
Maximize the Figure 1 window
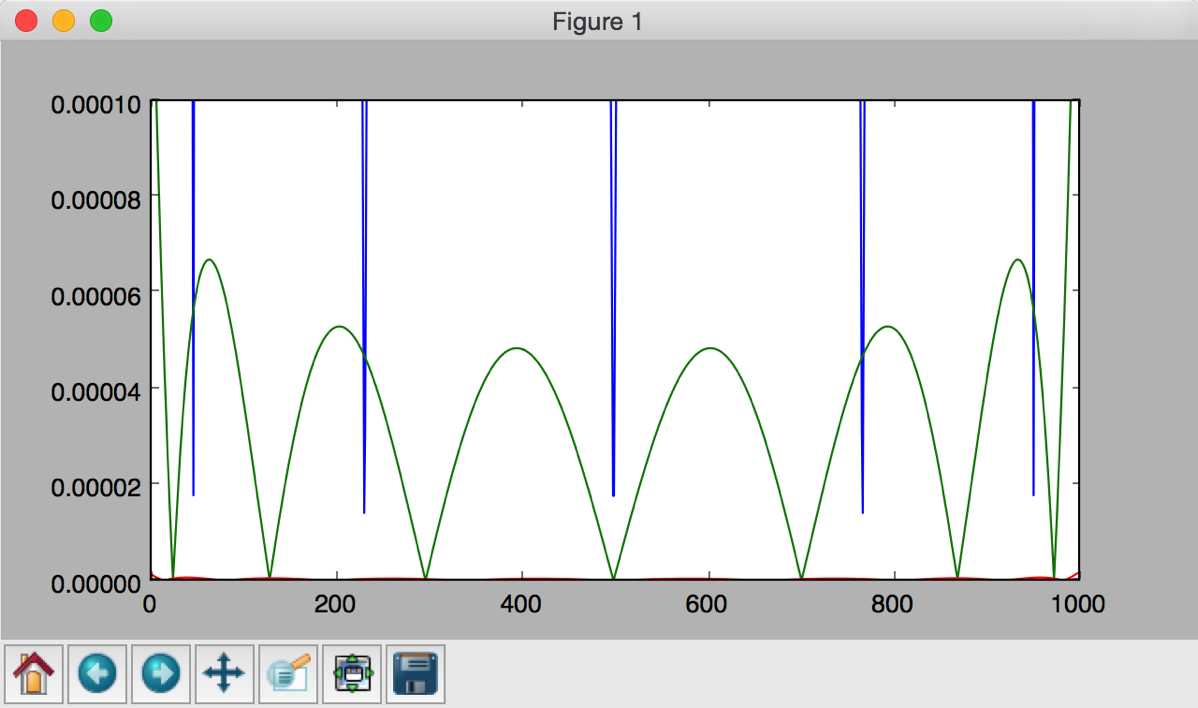[x=101, y=21]
